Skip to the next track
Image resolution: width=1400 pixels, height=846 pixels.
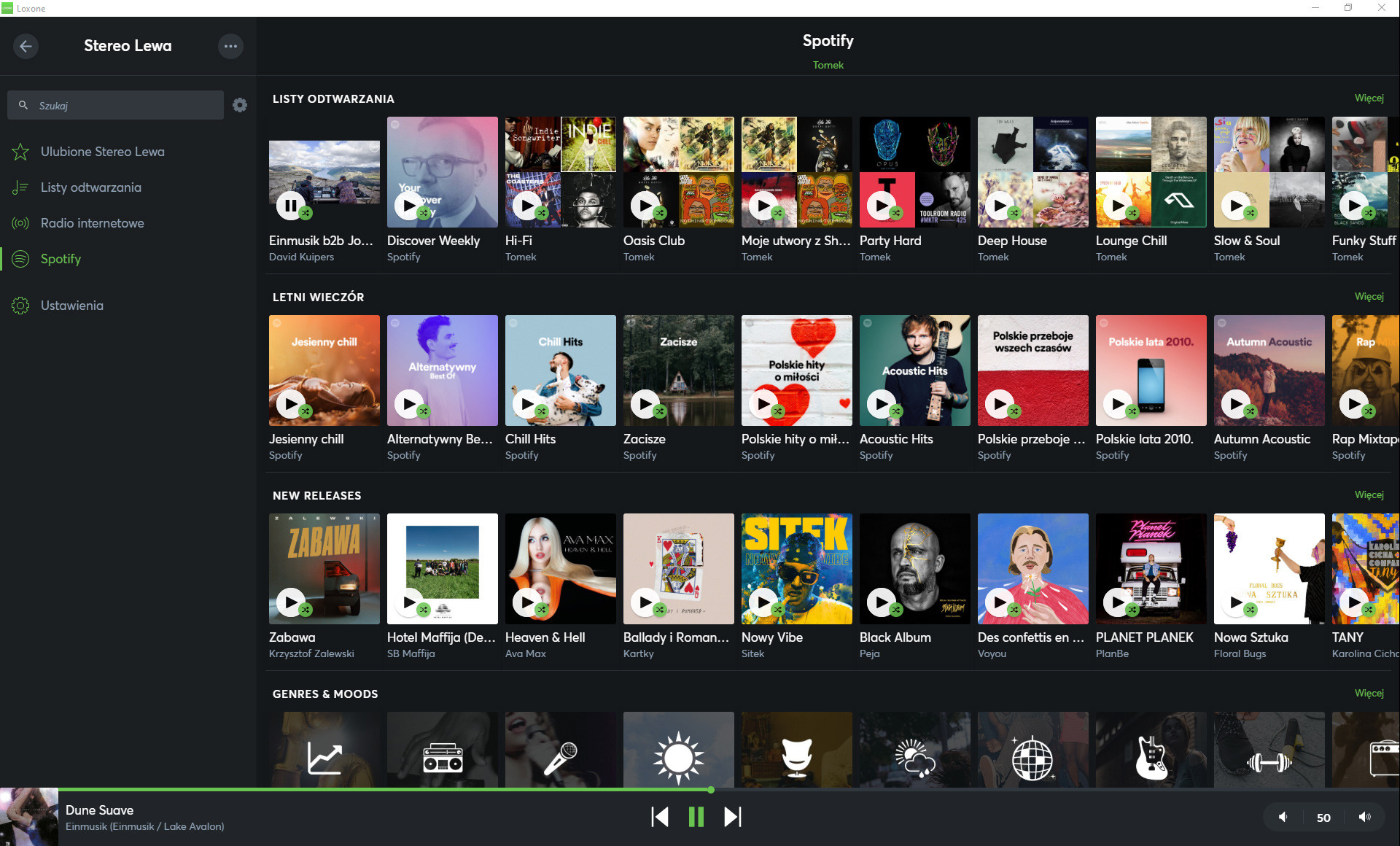(x=732, y=817)
